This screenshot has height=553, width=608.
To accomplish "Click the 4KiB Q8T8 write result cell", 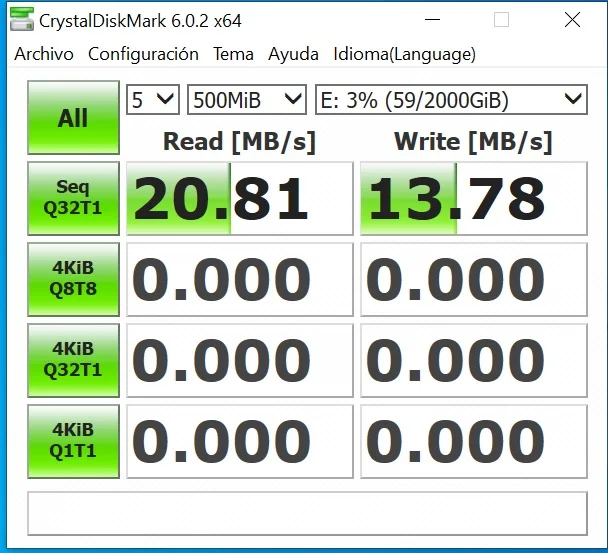I will 474,280.
